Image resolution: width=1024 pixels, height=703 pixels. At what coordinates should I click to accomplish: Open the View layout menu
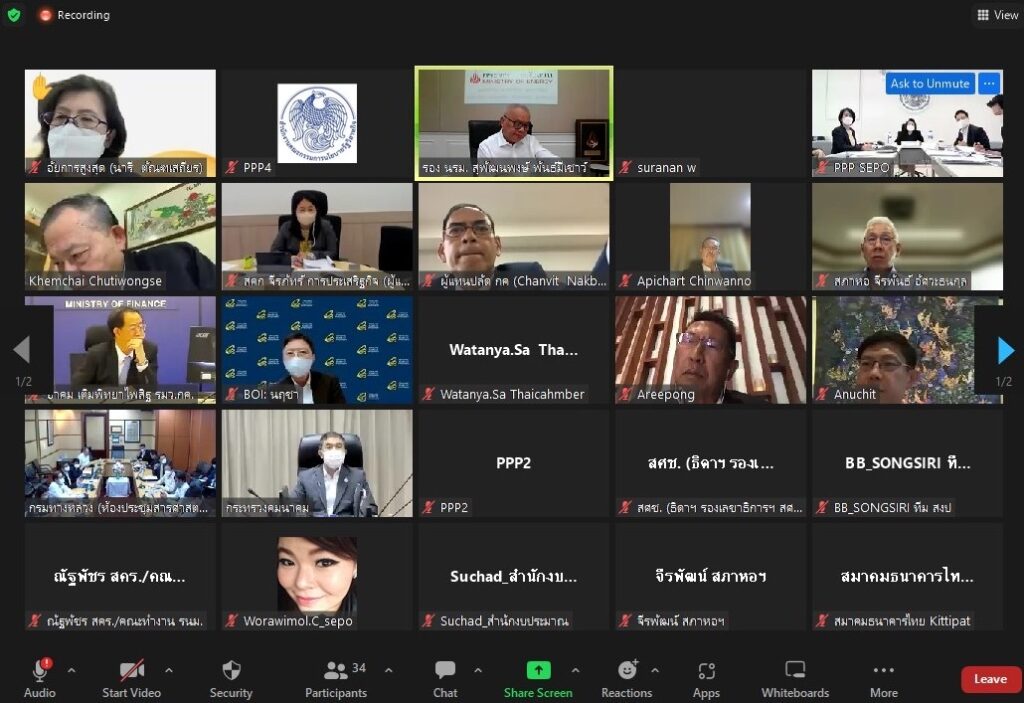click(997, 15)
